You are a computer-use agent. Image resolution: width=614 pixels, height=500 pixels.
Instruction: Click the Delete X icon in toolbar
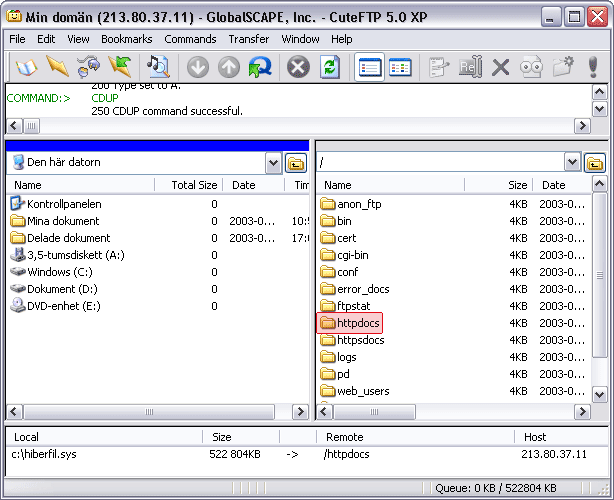[x=501, y=67]
